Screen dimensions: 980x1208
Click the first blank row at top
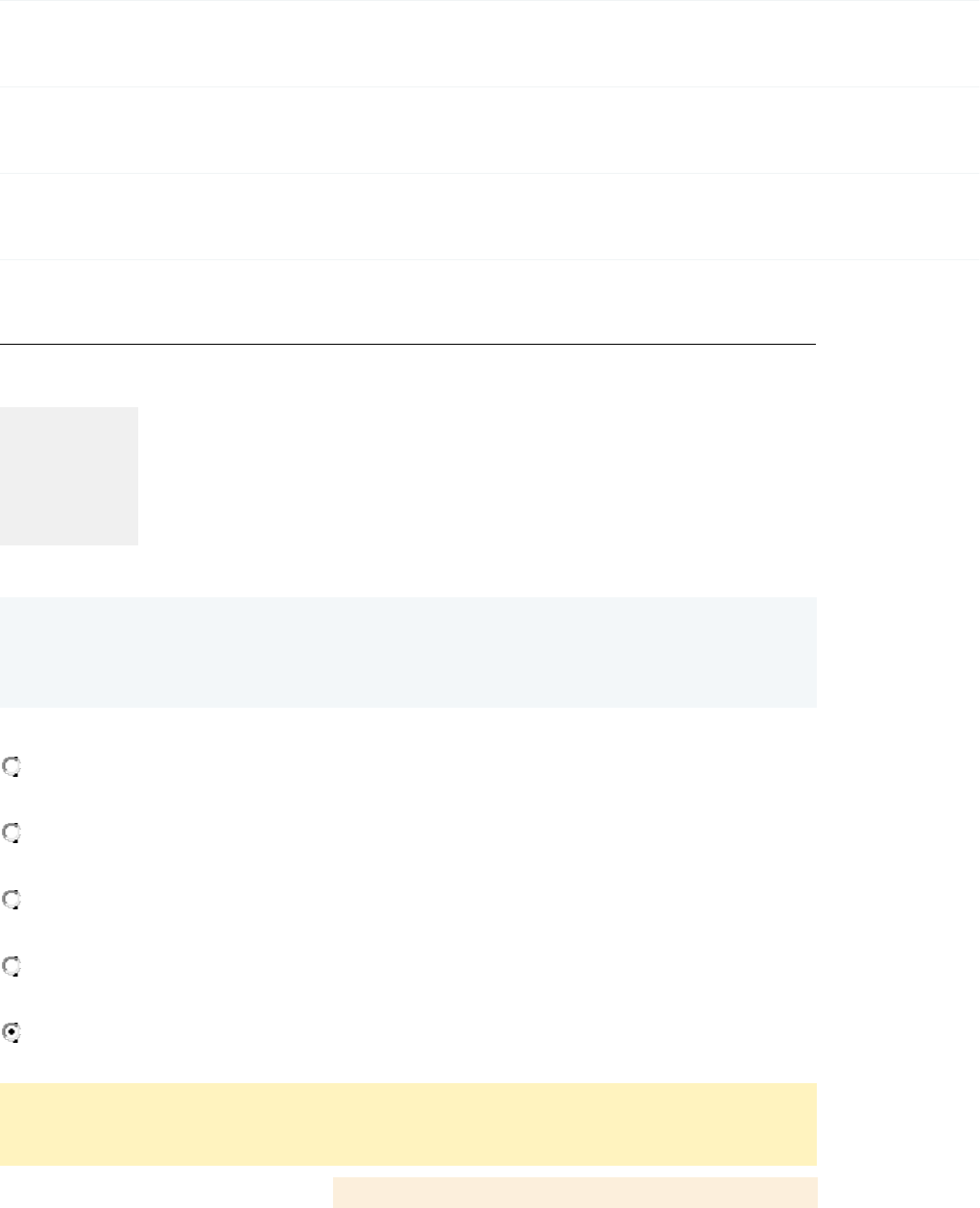[x=490, y=43]
